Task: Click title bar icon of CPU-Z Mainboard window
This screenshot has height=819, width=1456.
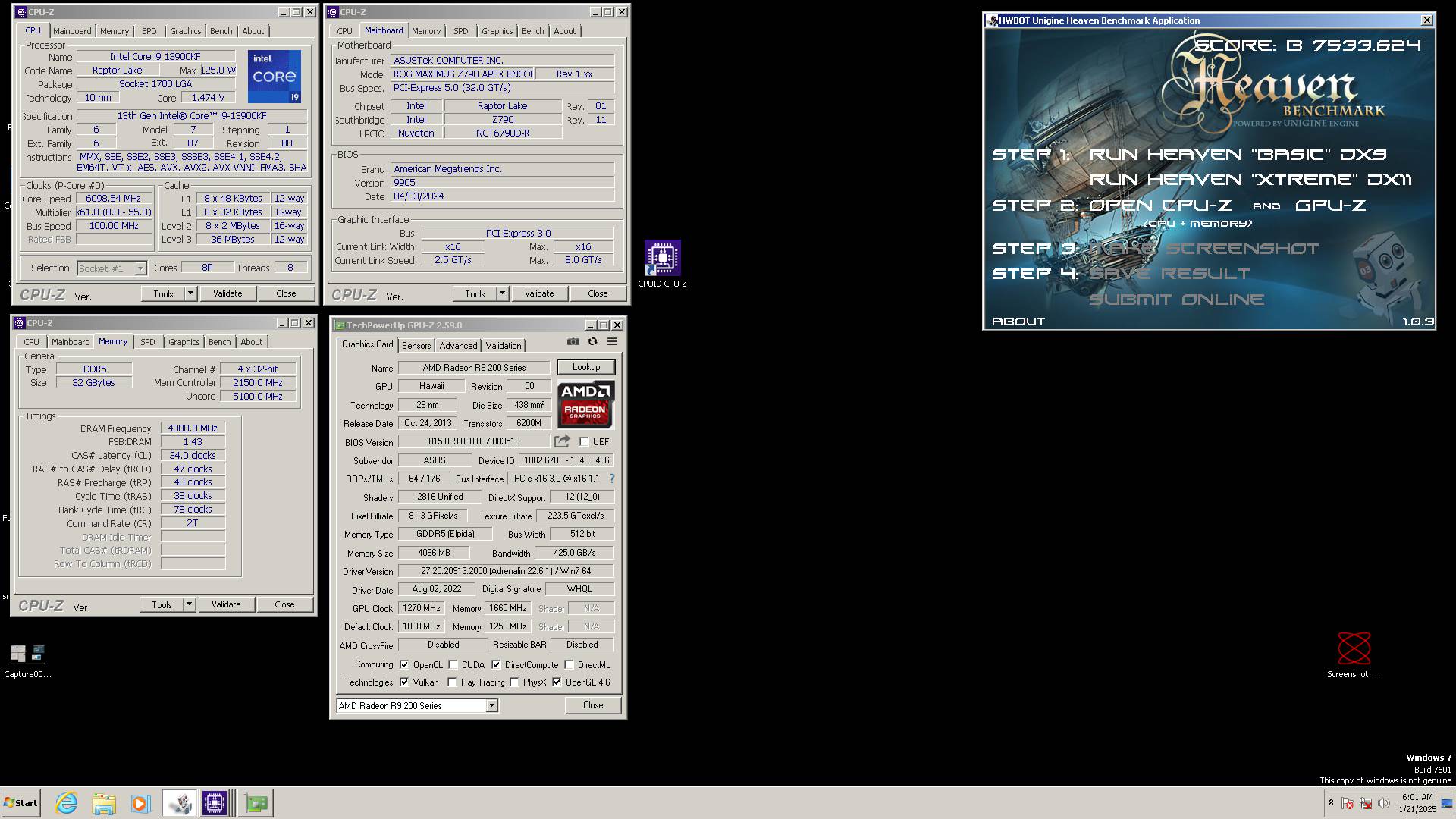Action: coord(333,12)
